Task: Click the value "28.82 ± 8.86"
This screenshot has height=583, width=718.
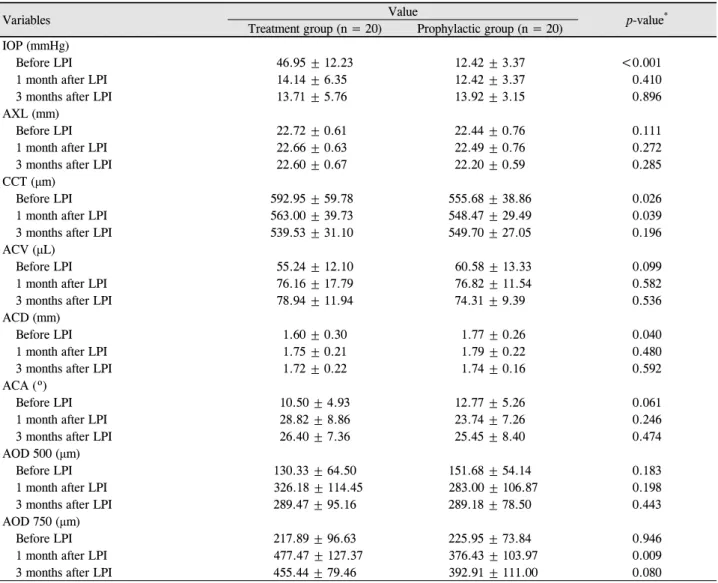Action: pyautogui.click(x=315, y=420)
